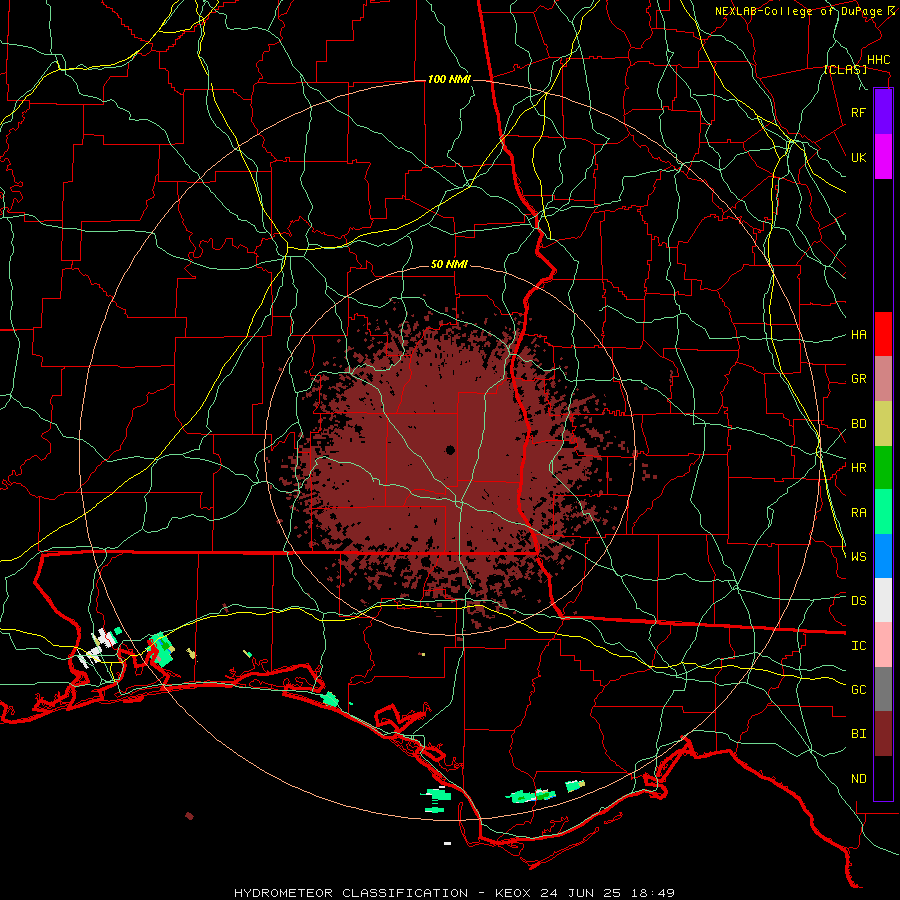Click the UK legend label
The image size is (900, 900).
pos(858,157)
